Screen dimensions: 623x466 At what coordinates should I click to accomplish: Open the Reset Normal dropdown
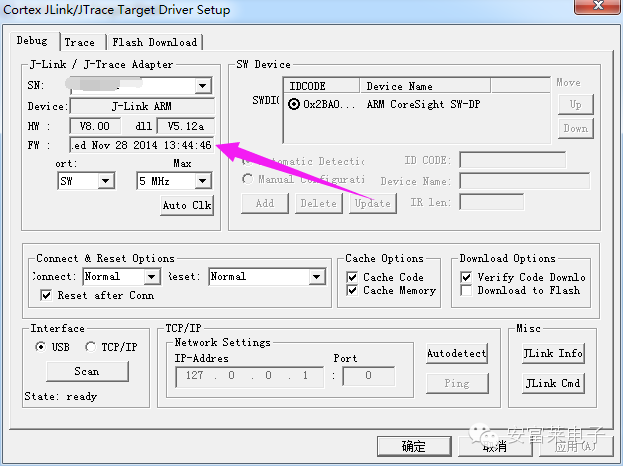coord(317,277)
